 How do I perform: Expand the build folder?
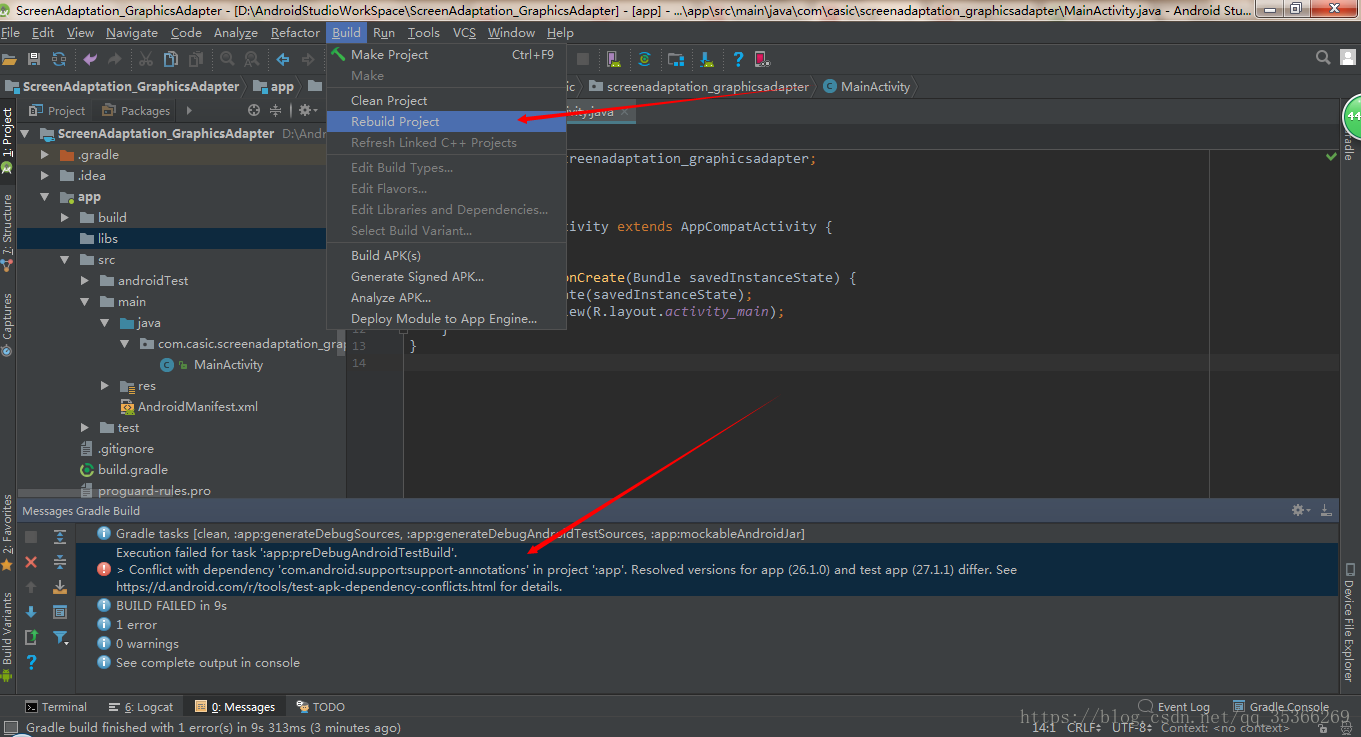[65, 217]
